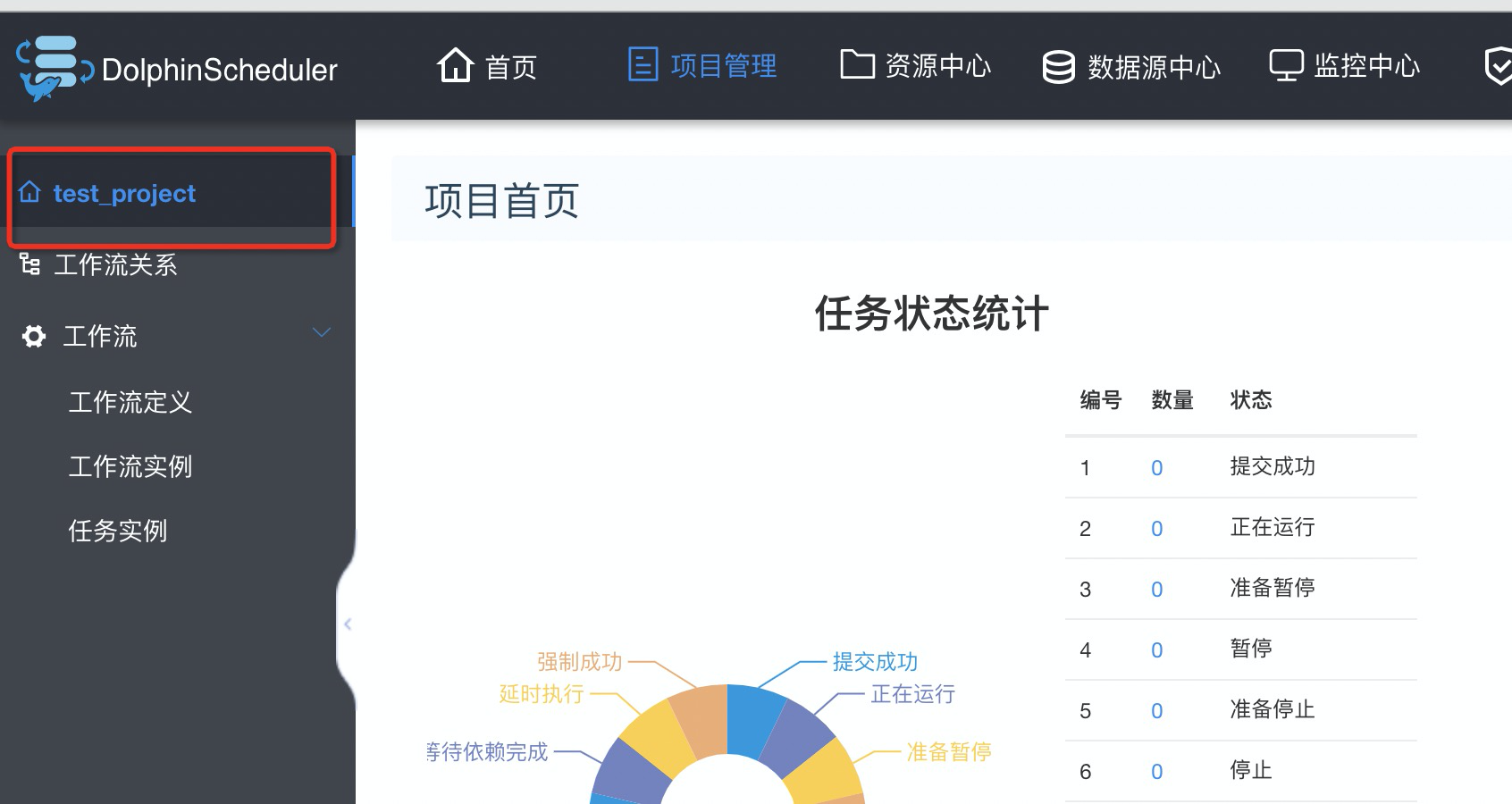Open 工作流实例 submenu item
This screenshot has height=804, width=1512.
coord(130,466)
